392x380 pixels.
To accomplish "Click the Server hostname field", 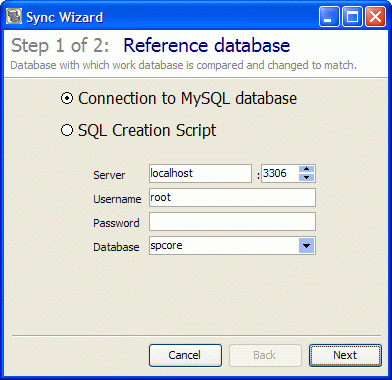I will [200, 173].
